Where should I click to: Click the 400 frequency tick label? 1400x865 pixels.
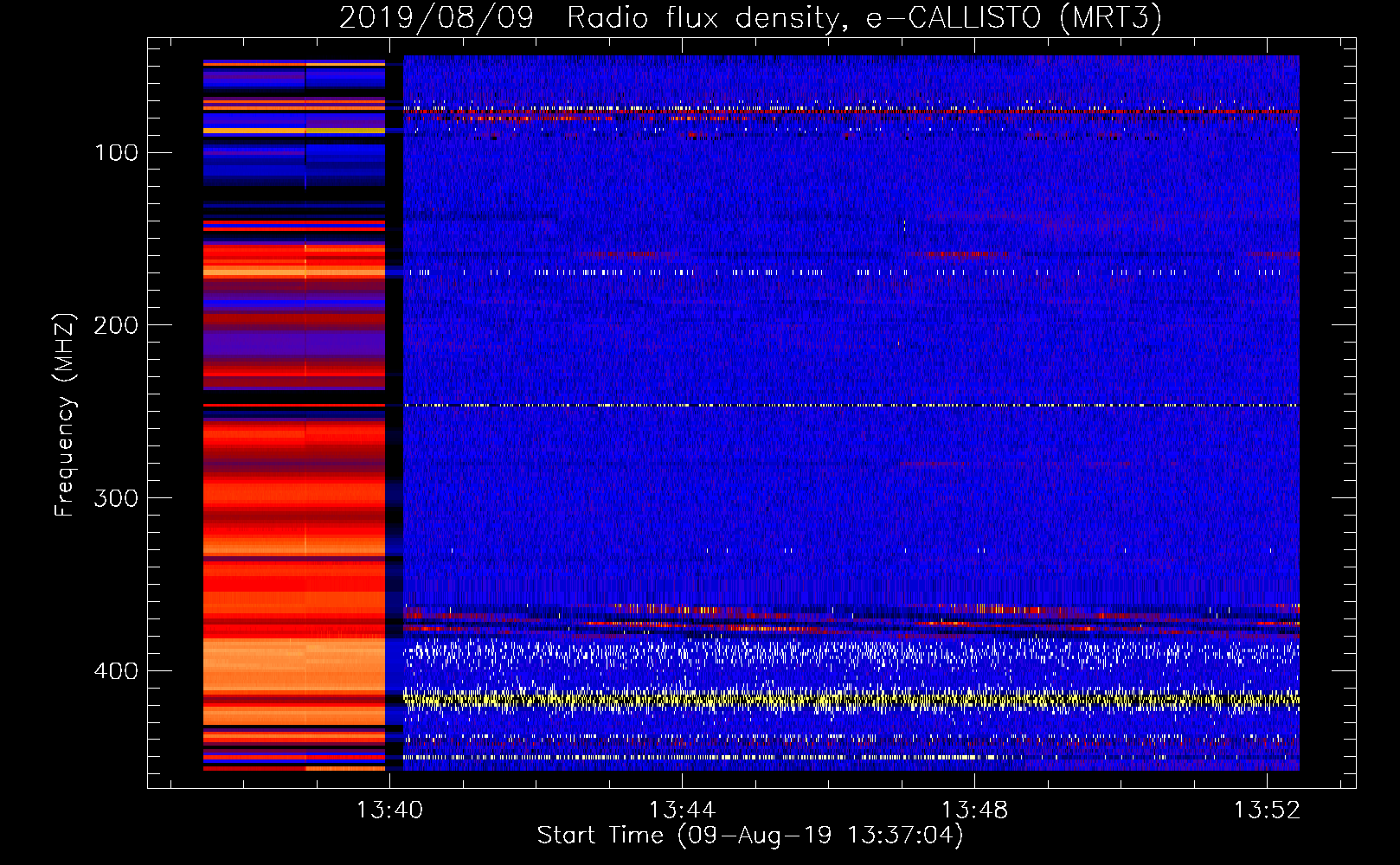tap(117, 671)
